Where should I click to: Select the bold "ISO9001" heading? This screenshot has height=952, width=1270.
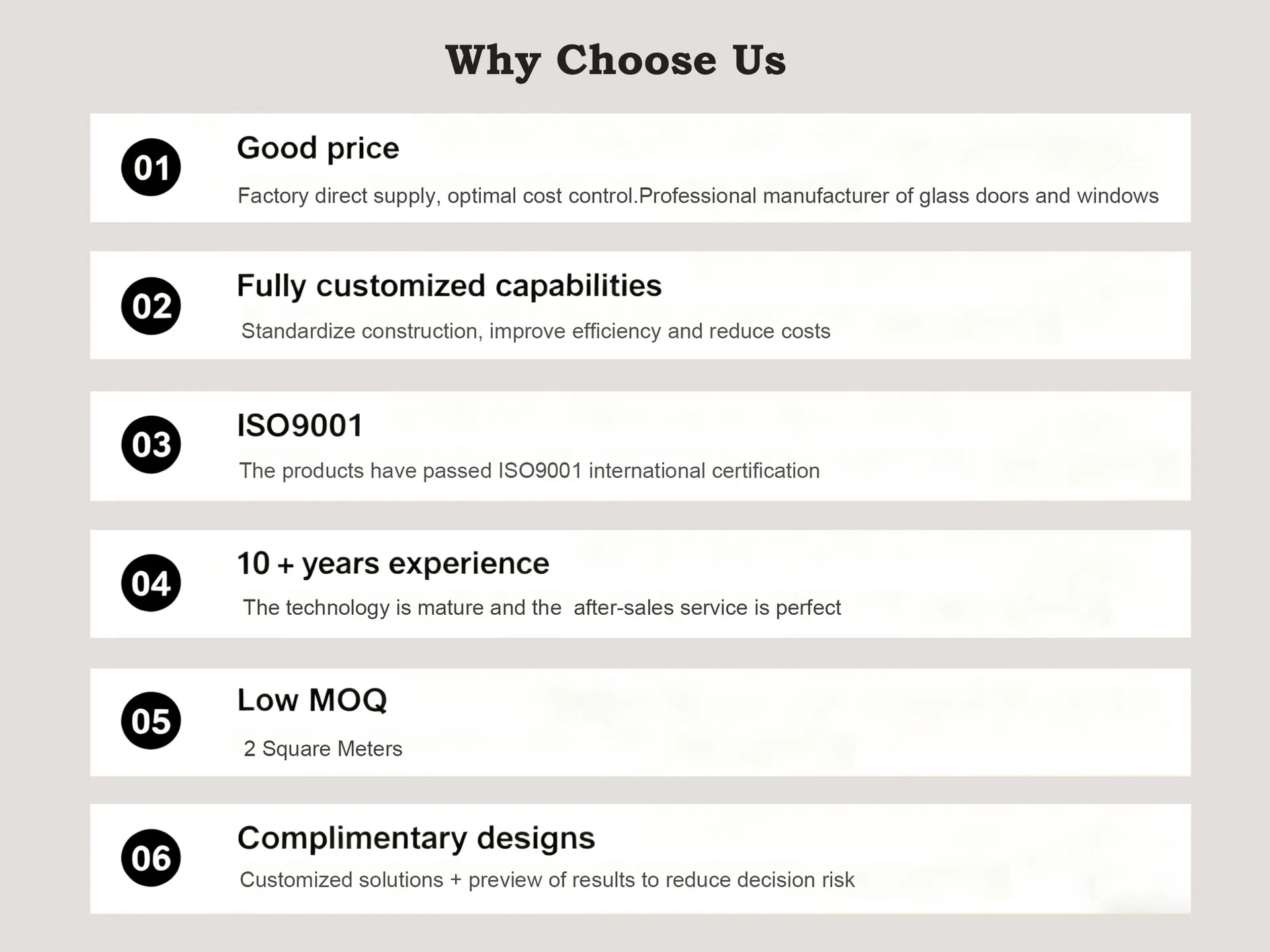[x=300, y=425]
